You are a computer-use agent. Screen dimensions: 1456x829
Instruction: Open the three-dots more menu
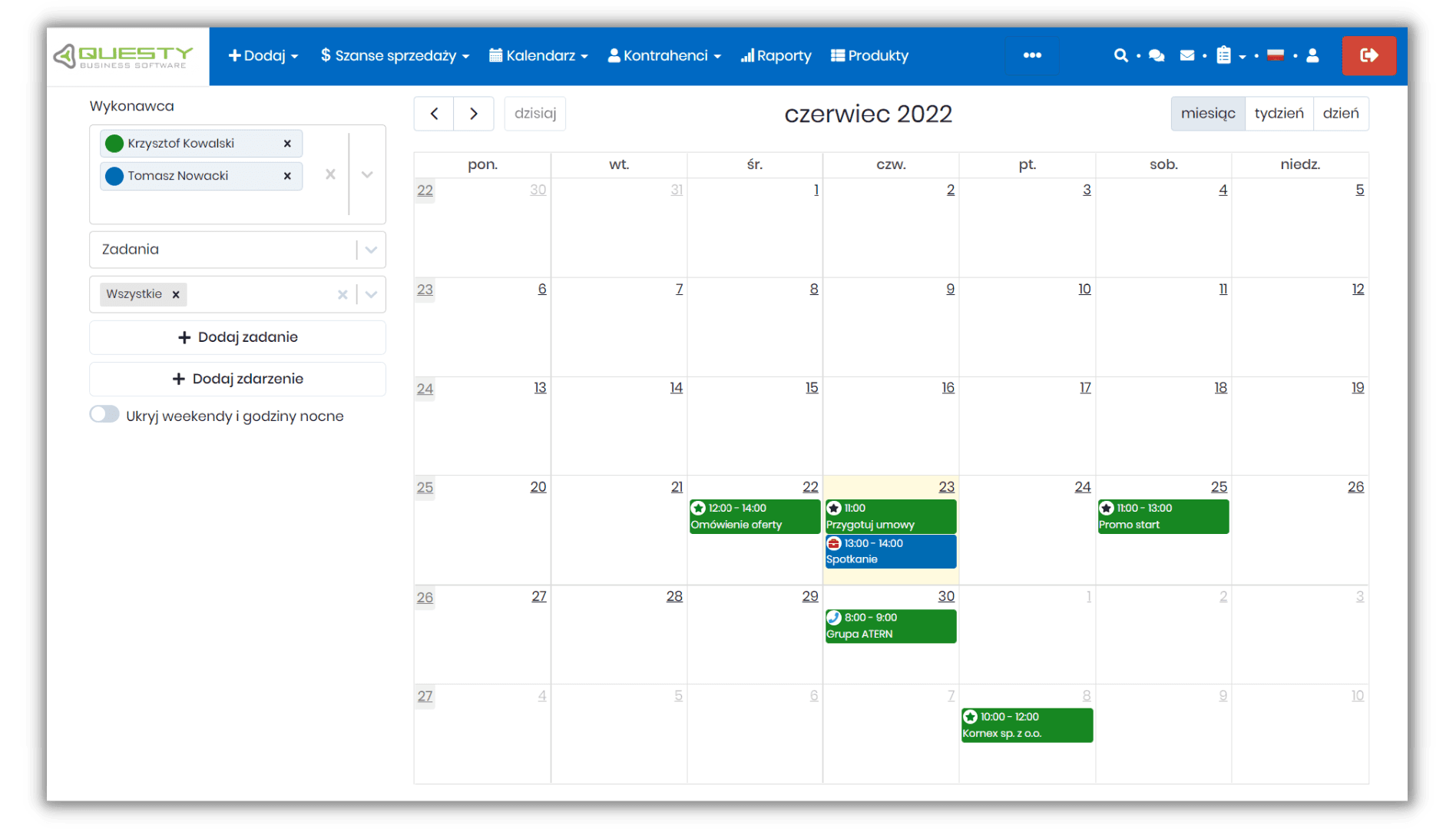tap(1032, 55)
